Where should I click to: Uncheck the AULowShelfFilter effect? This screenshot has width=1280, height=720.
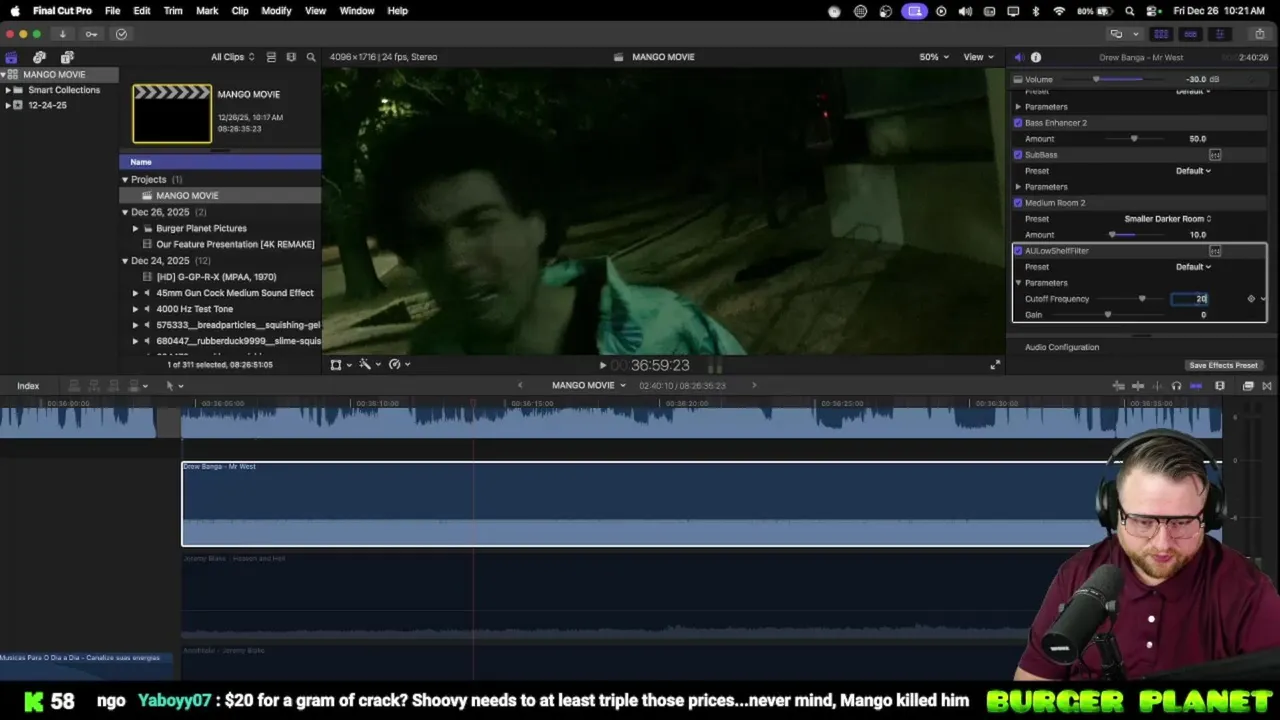(1018, 251)
